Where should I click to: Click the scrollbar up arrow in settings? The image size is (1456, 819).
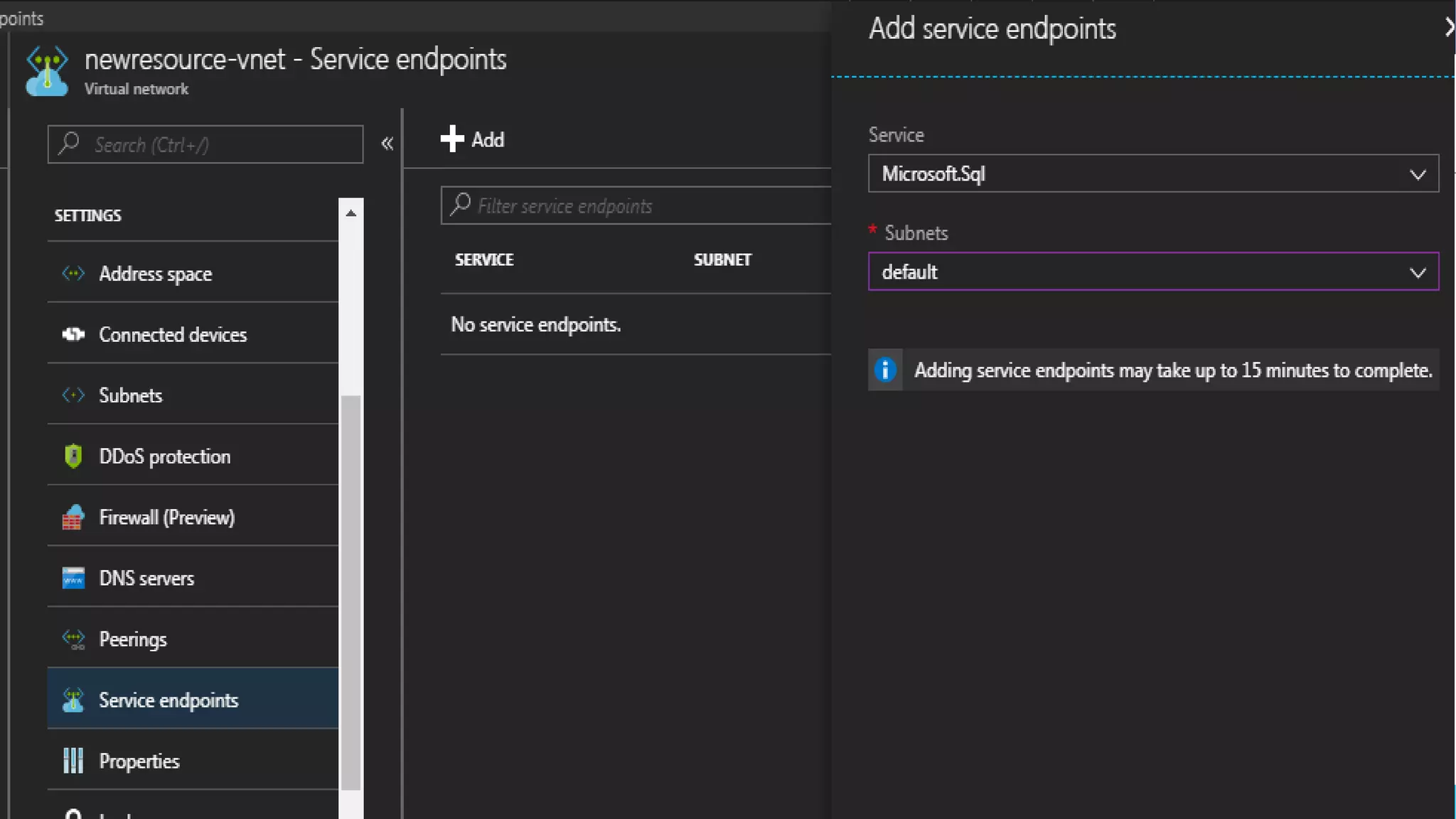coord(350,213)
